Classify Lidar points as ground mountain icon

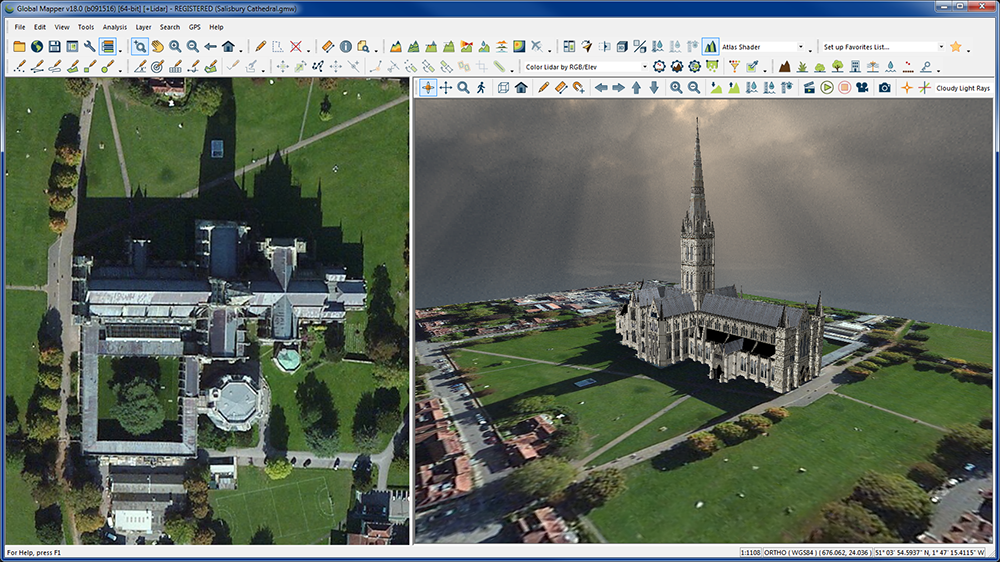pos(784,66)
